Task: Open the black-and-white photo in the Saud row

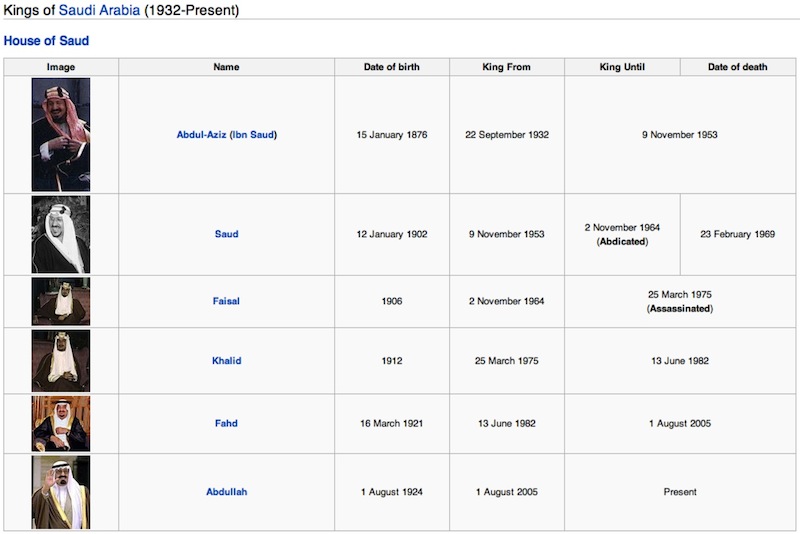Action: [x=61, y=234]
